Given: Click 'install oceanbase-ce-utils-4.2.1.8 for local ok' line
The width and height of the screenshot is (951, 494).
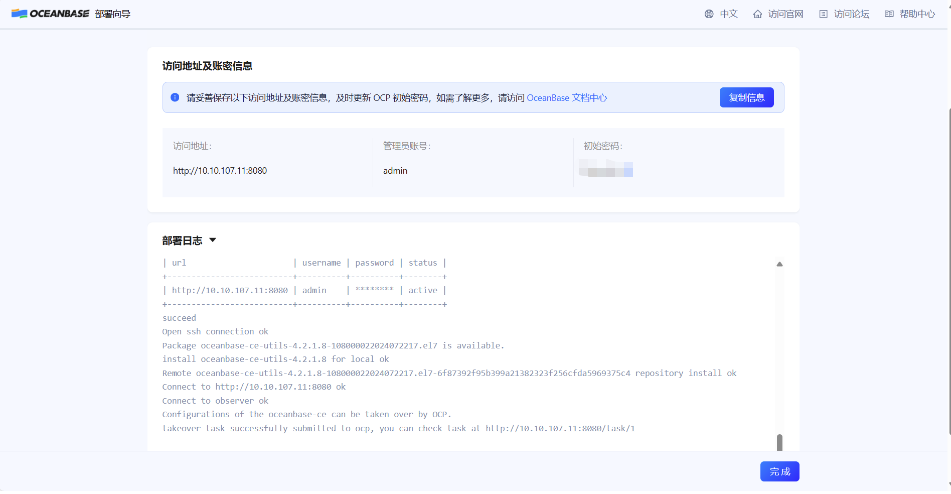Looking at the screenshot, I should click(275, 359).
